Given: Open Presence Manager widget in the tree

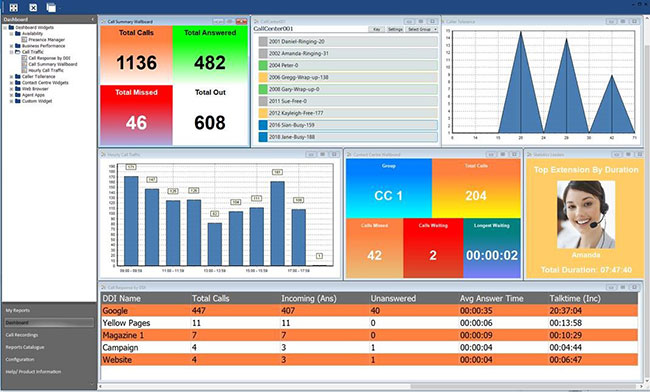Looking at the screenshot, I should pos(46,40).
